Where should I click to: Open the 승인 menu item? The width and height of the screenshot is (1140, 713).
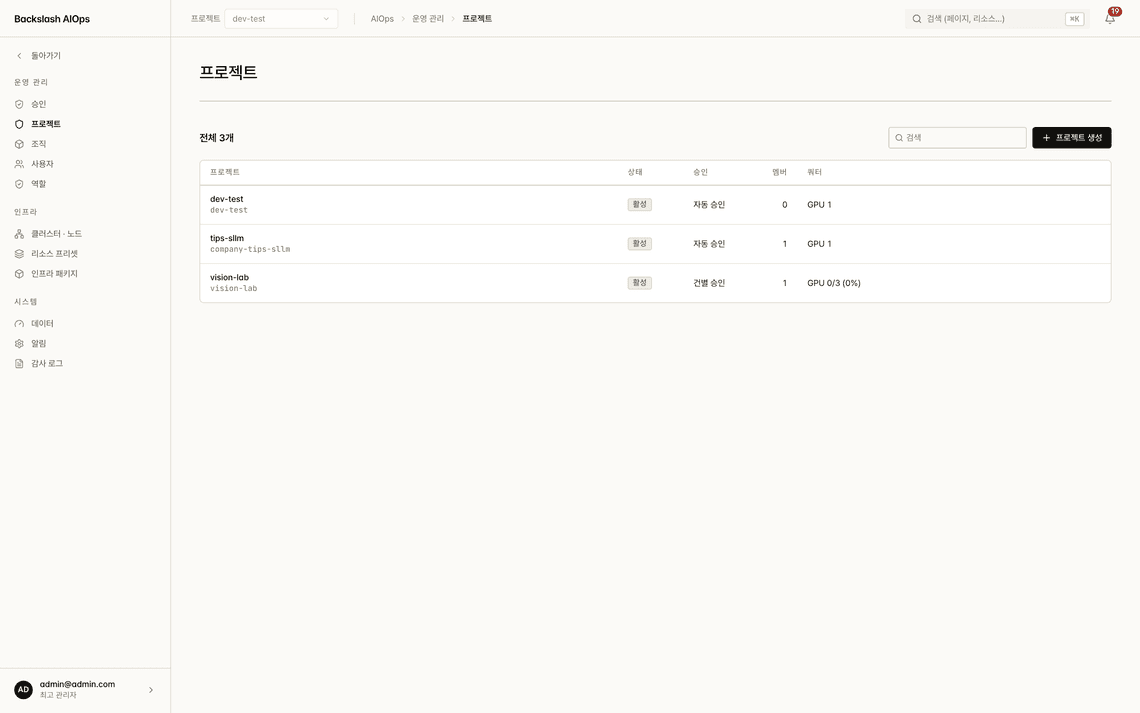(x=39, y=104)
